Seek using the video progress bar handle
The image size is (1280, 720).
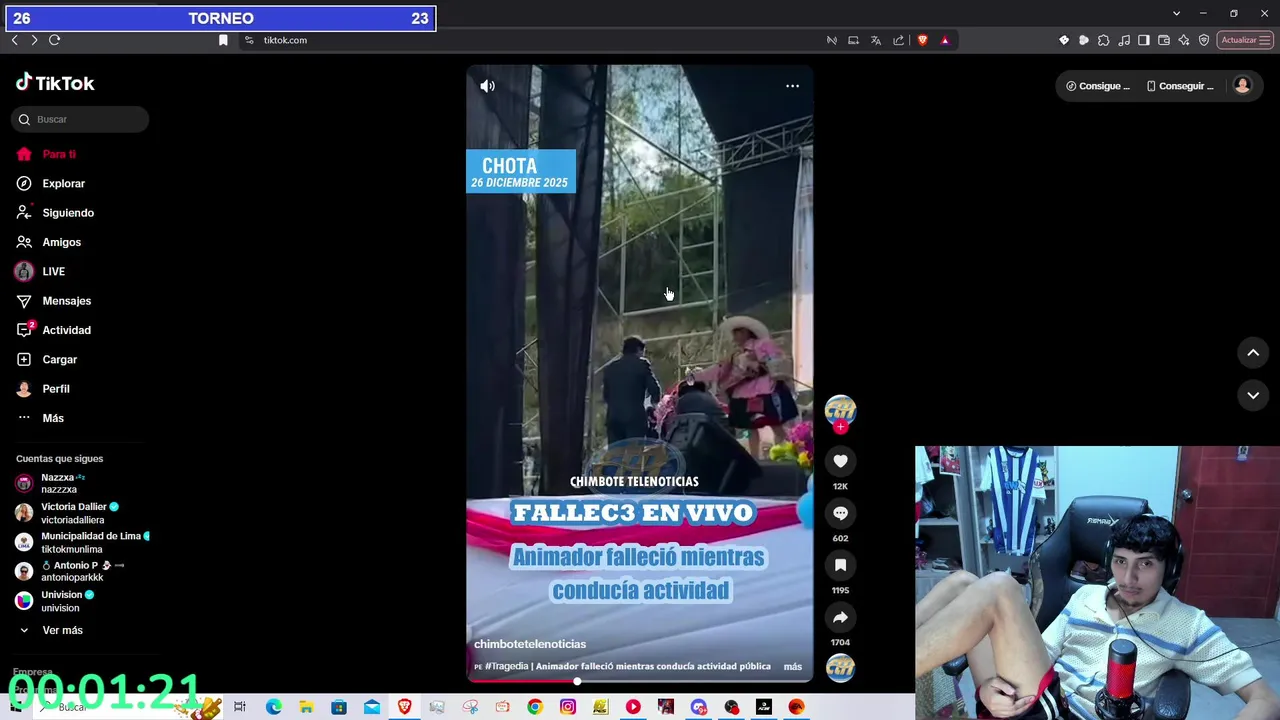click(577, 681)
